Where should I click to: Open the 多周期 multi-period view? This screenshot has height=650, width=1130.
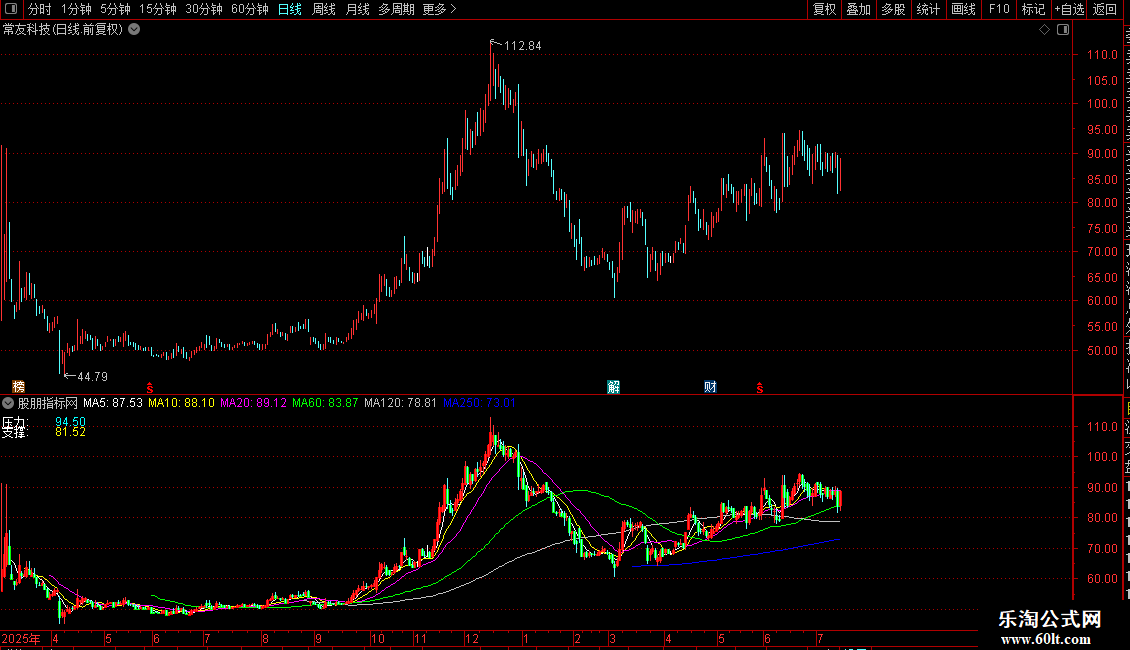396,9
